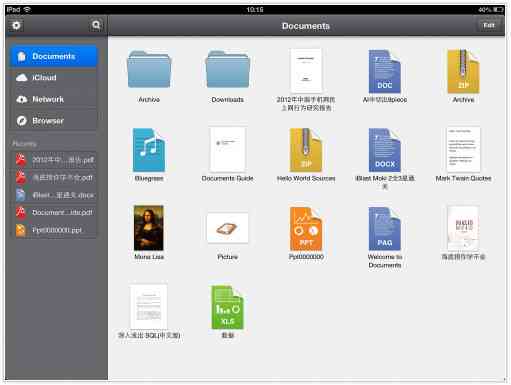511x385 pixels.
Task: Open the Archive folder icon
Action: 149,69
